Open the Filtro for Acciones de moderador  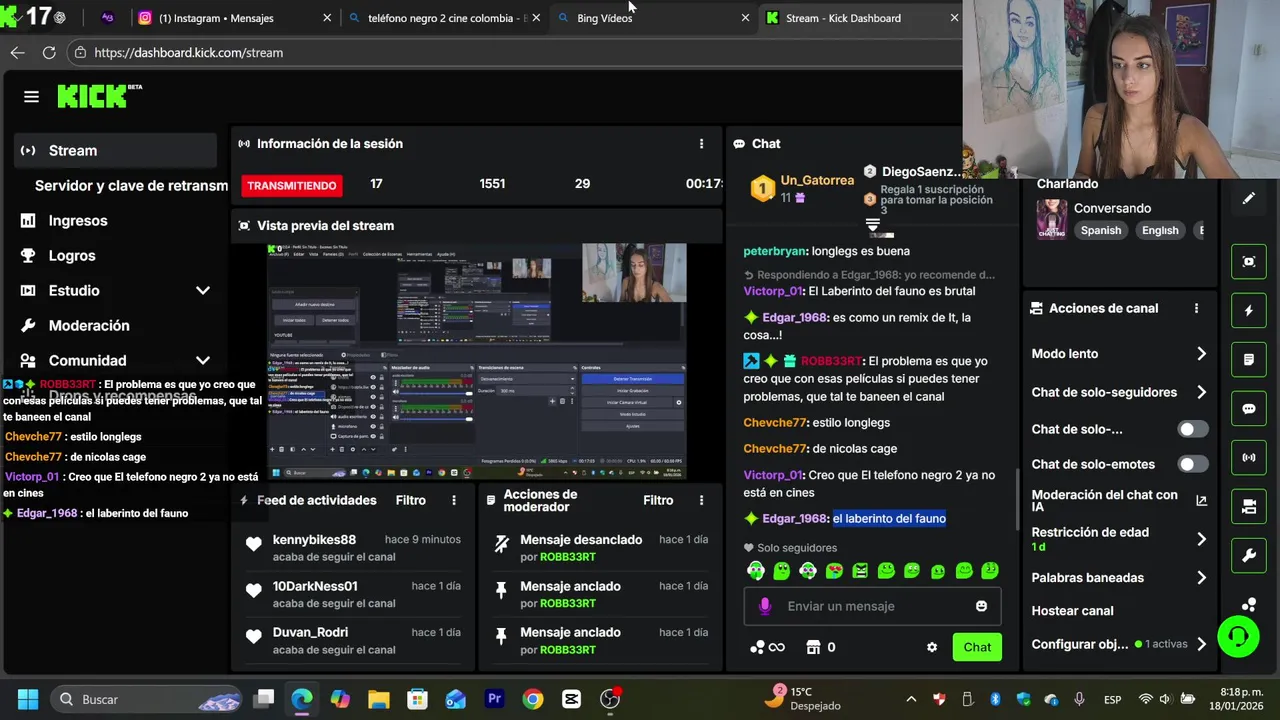tap(658, 500)
